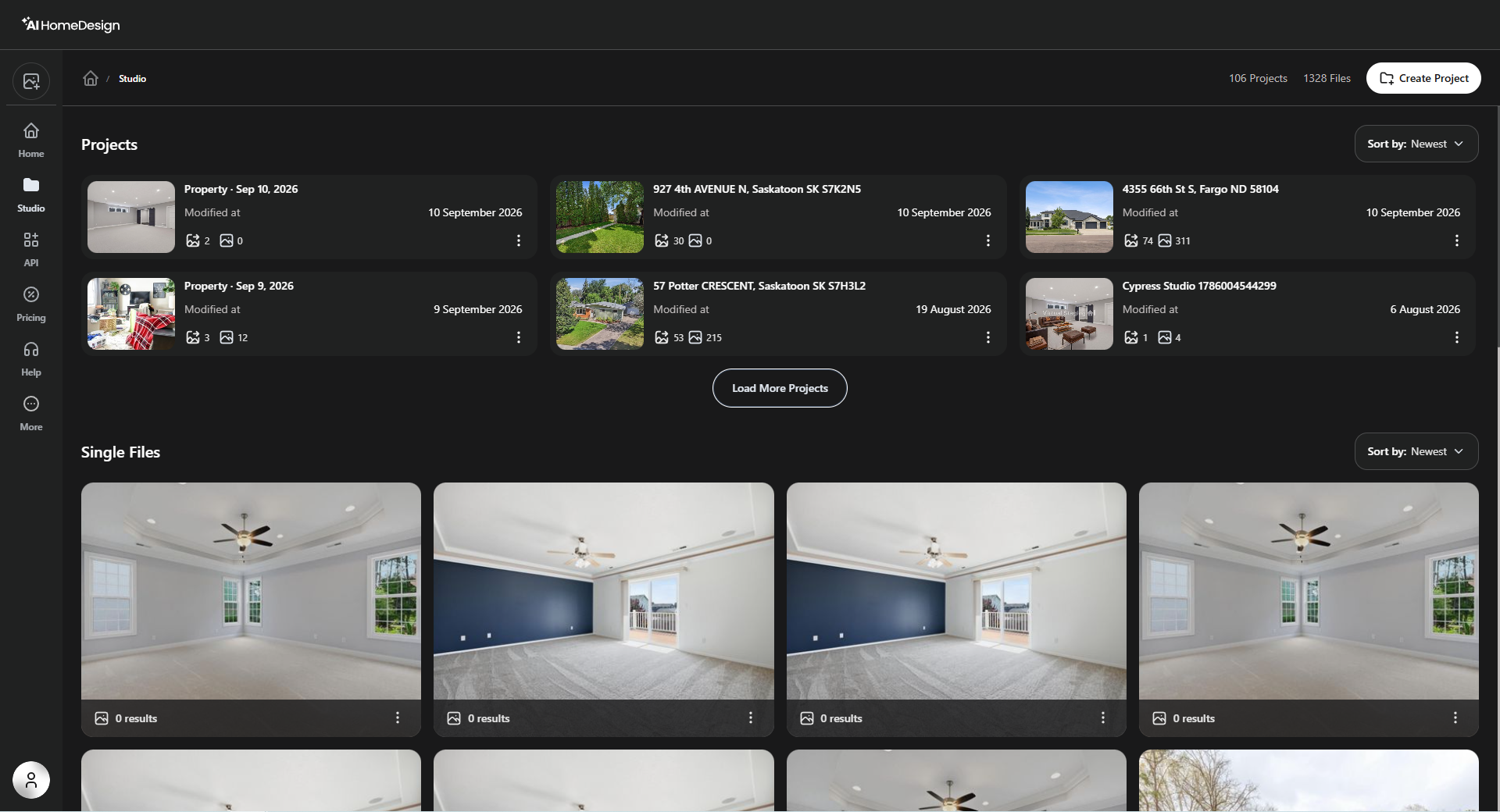Load more projects
The height and width of the screenshot is (812, 1500).
780,388
